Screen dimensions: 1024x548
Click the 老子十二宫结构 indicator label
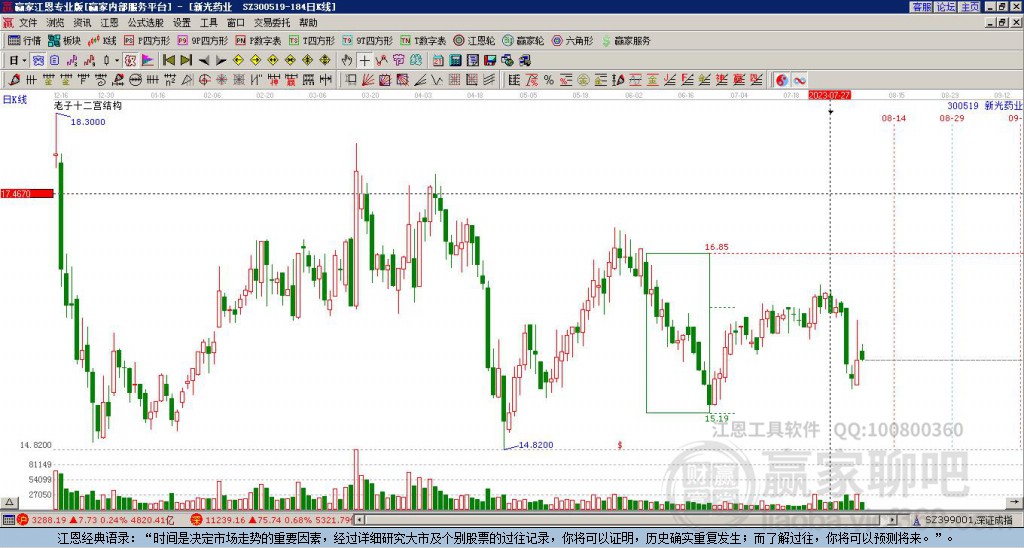tap(88, 105)
